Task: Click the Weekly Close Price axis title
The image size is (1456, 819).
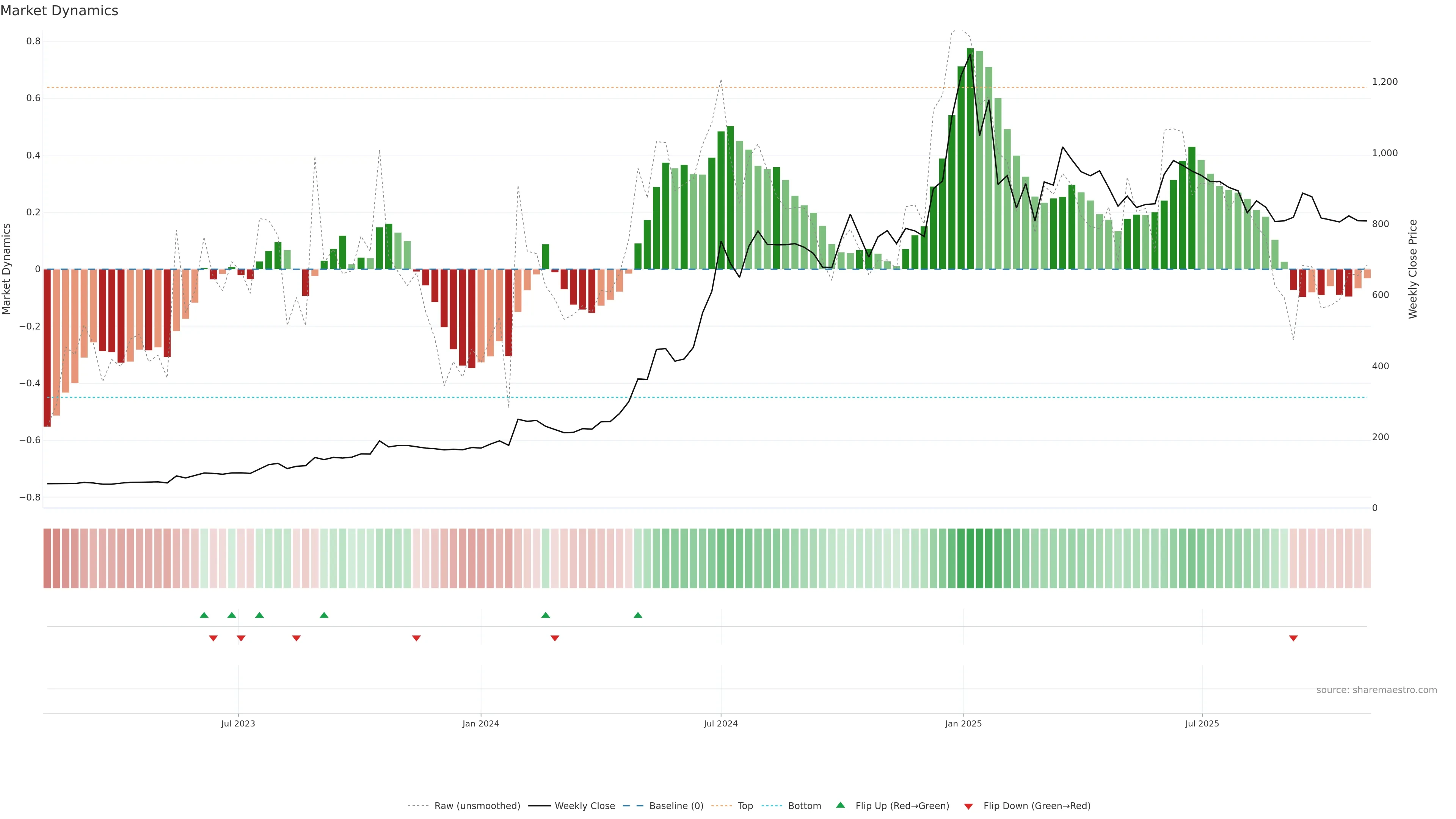Action: (1412, 269)
